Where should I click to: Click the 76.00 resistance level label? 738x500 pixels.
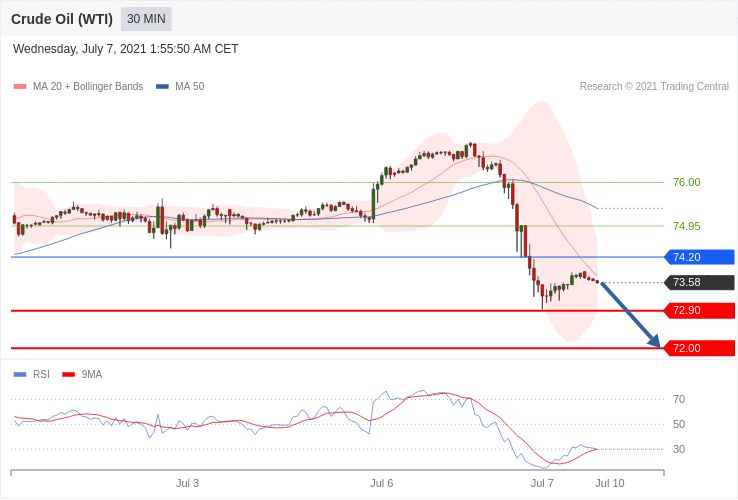pos(687,182)
